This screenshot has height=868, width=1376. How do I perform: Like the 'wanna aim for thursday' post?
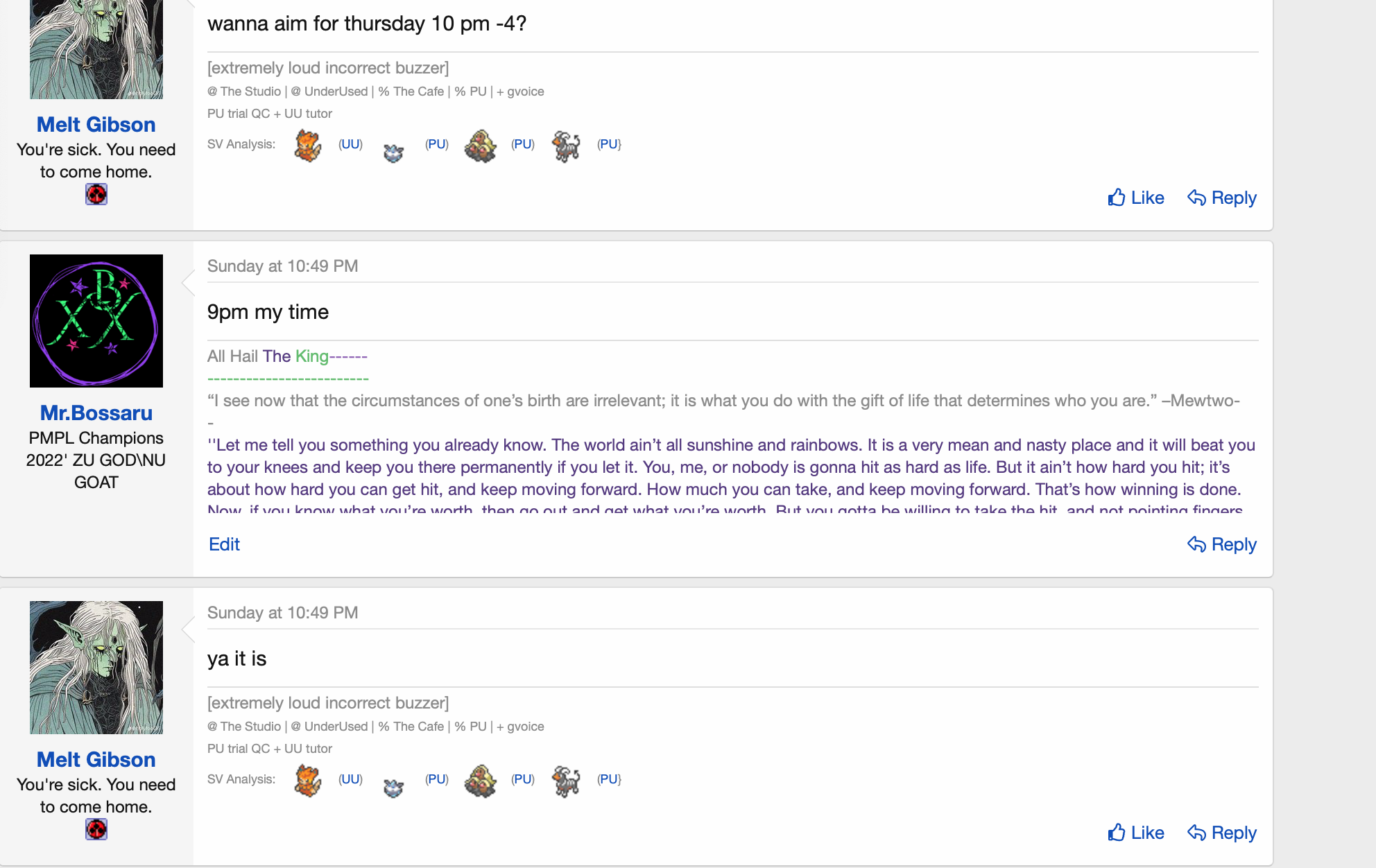(1135, 198)
